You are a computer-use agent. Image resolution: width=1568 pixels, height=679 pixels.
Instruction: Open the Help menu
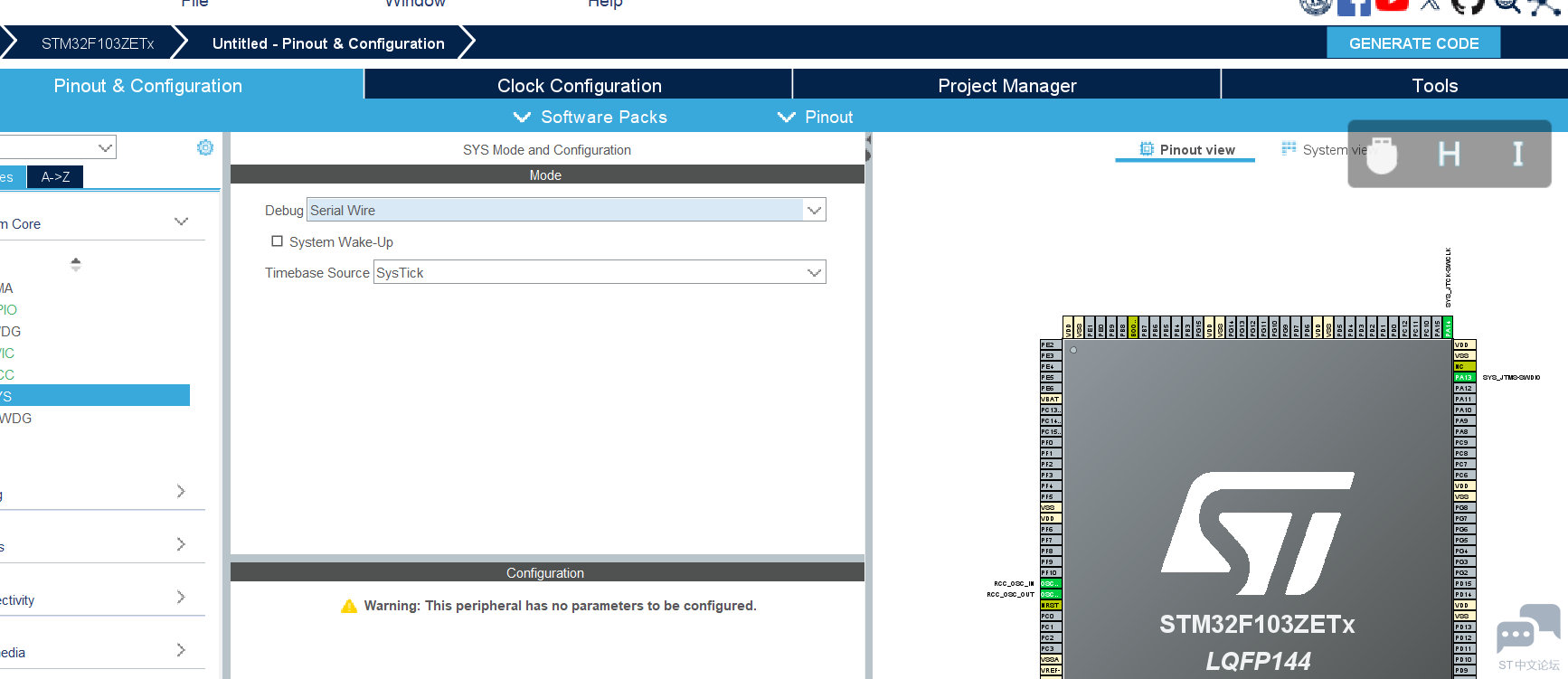tap(605, 4)
